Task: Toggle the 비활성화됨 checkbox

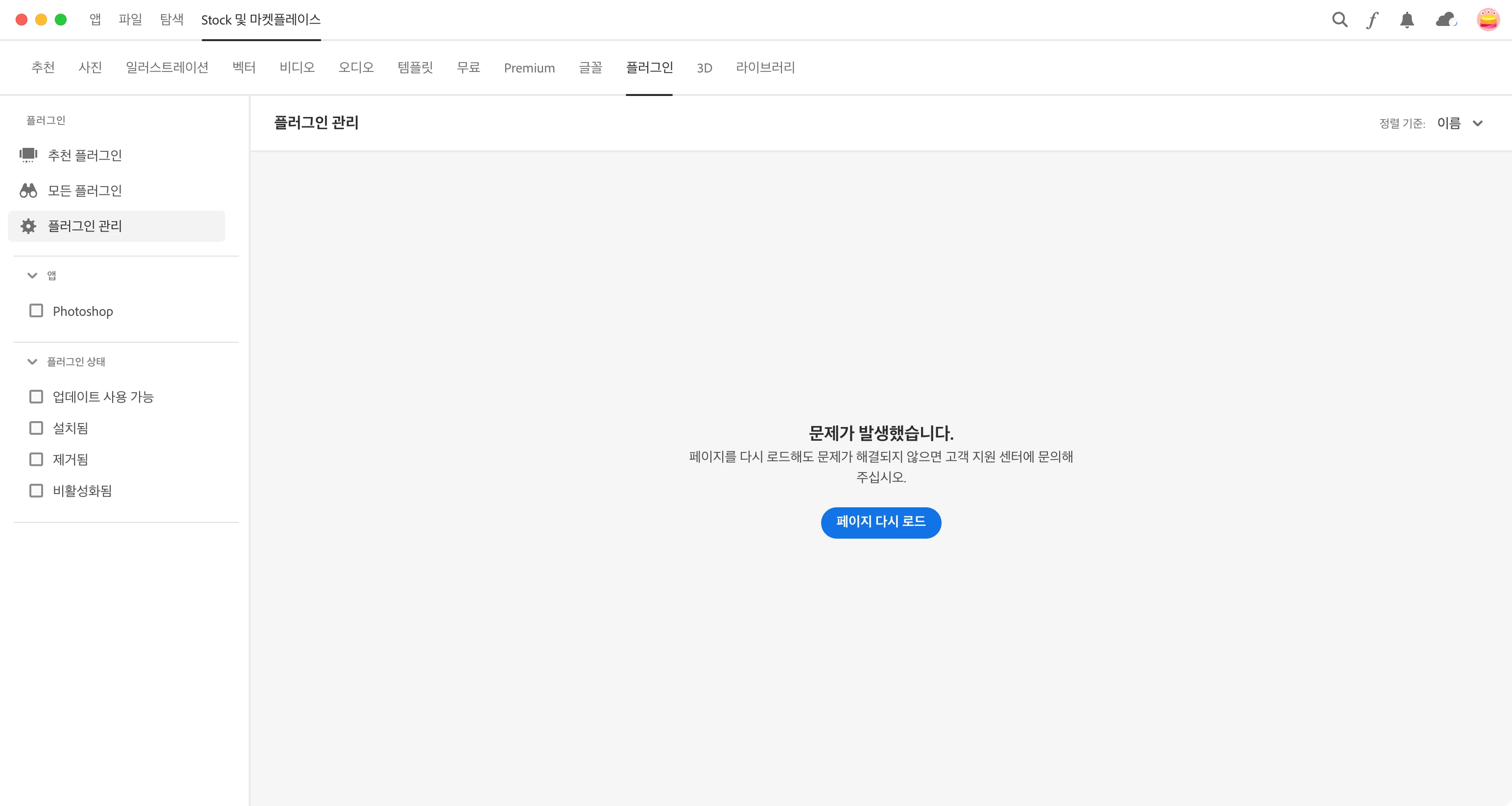Action: pyautogui.click(x=36, y=490)
